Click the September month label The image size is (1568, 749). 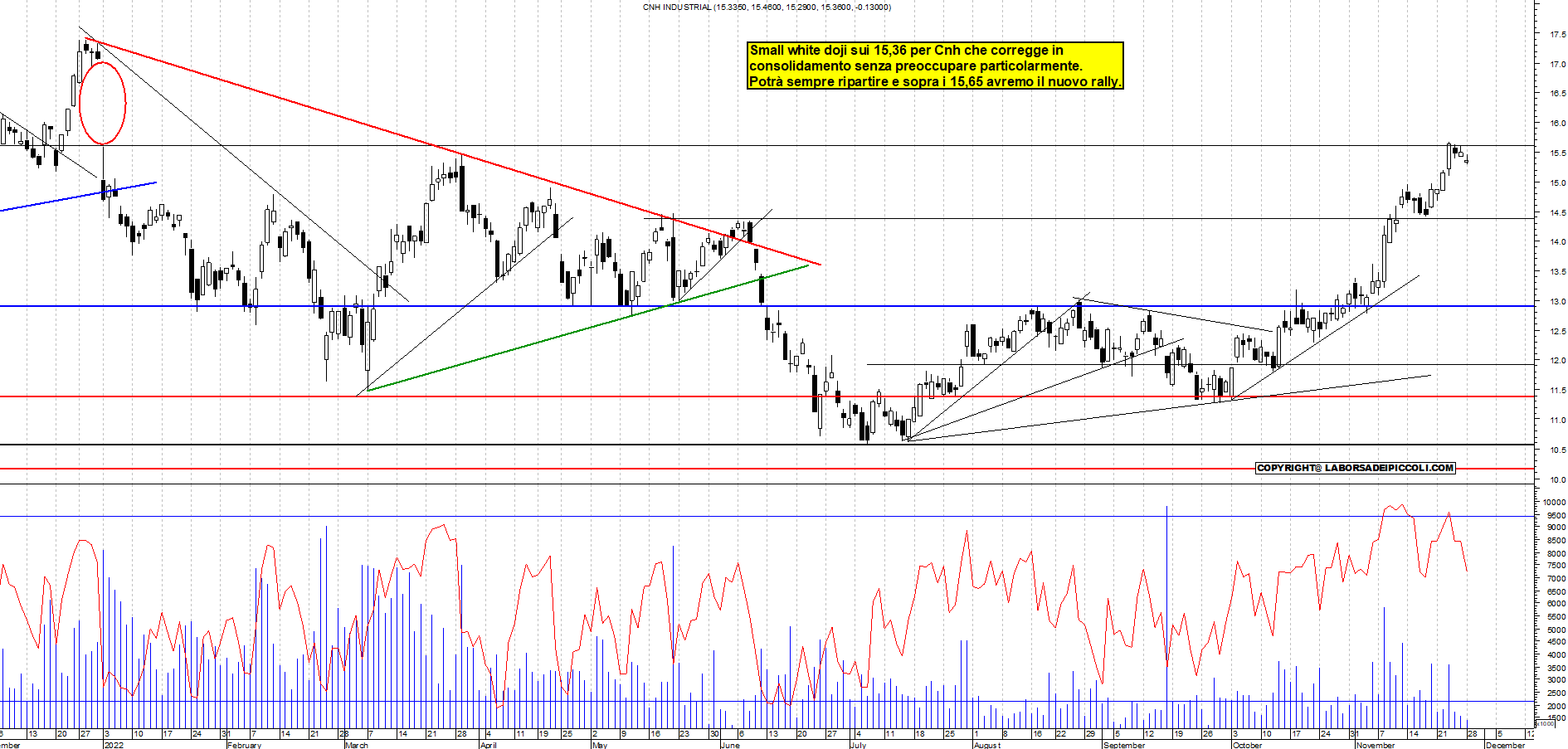pyautogui.click(x=1124, y=745)
